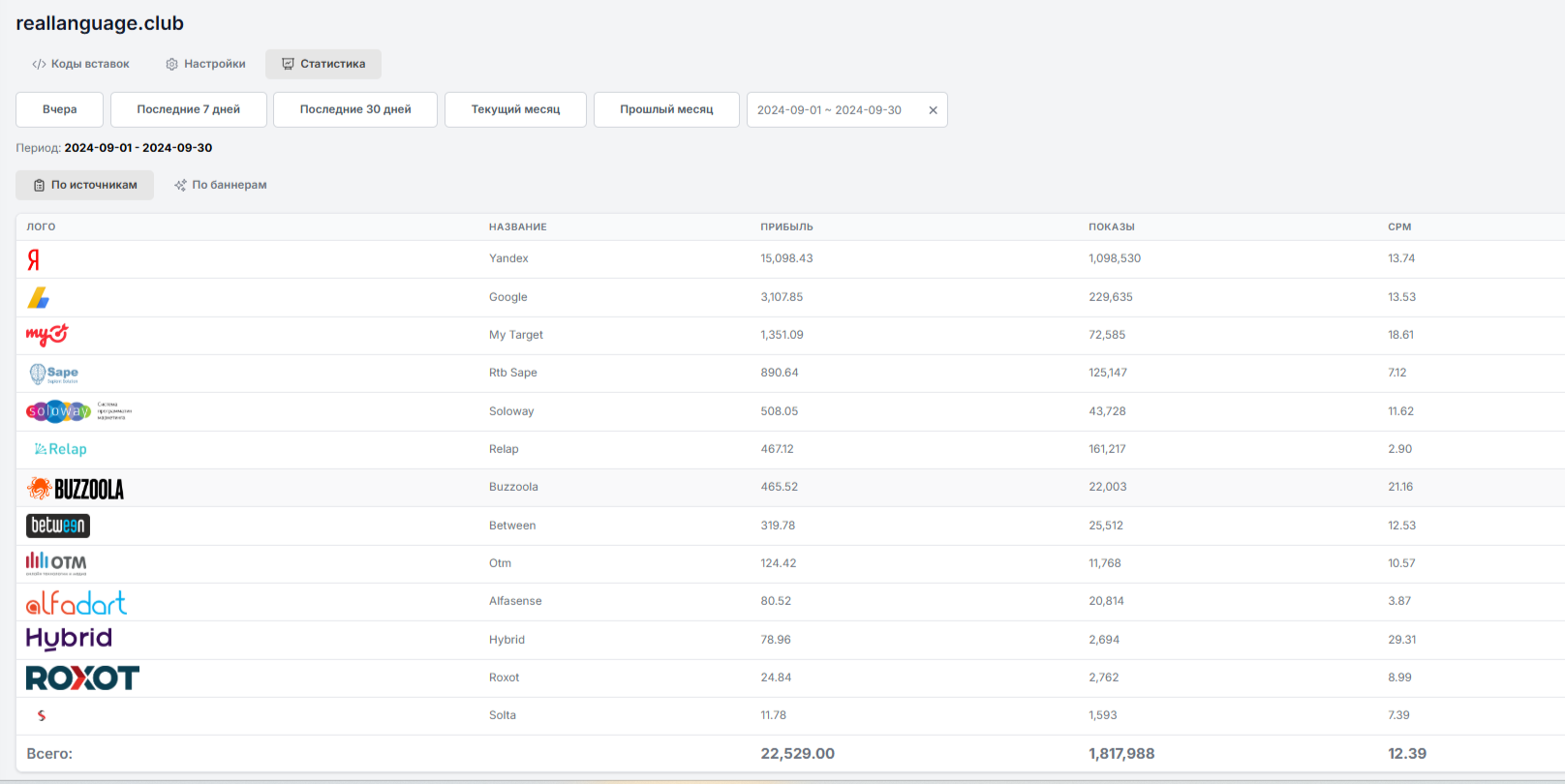Select the По источникам tab

[x=85, y=185]
